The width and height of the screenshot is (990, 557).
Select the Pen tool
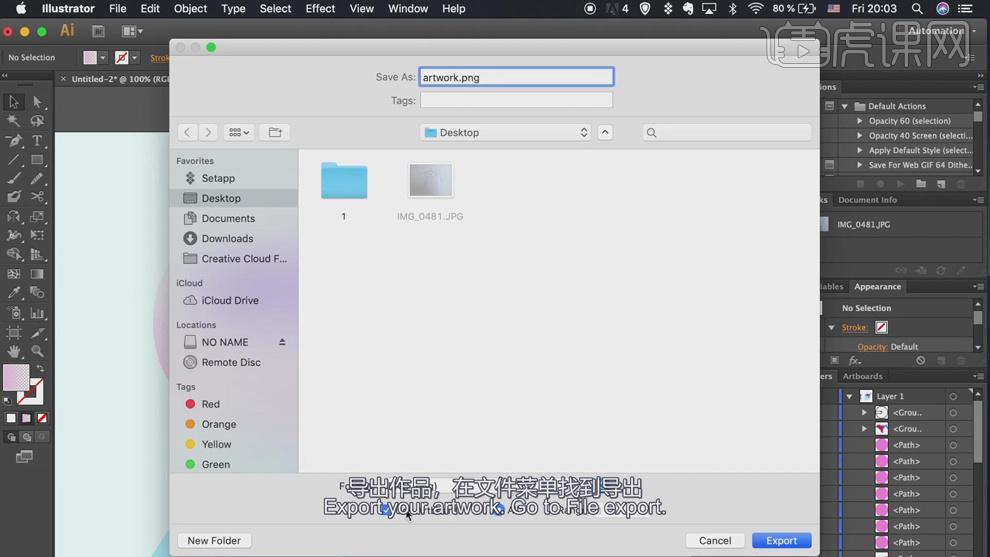[14, 141]
